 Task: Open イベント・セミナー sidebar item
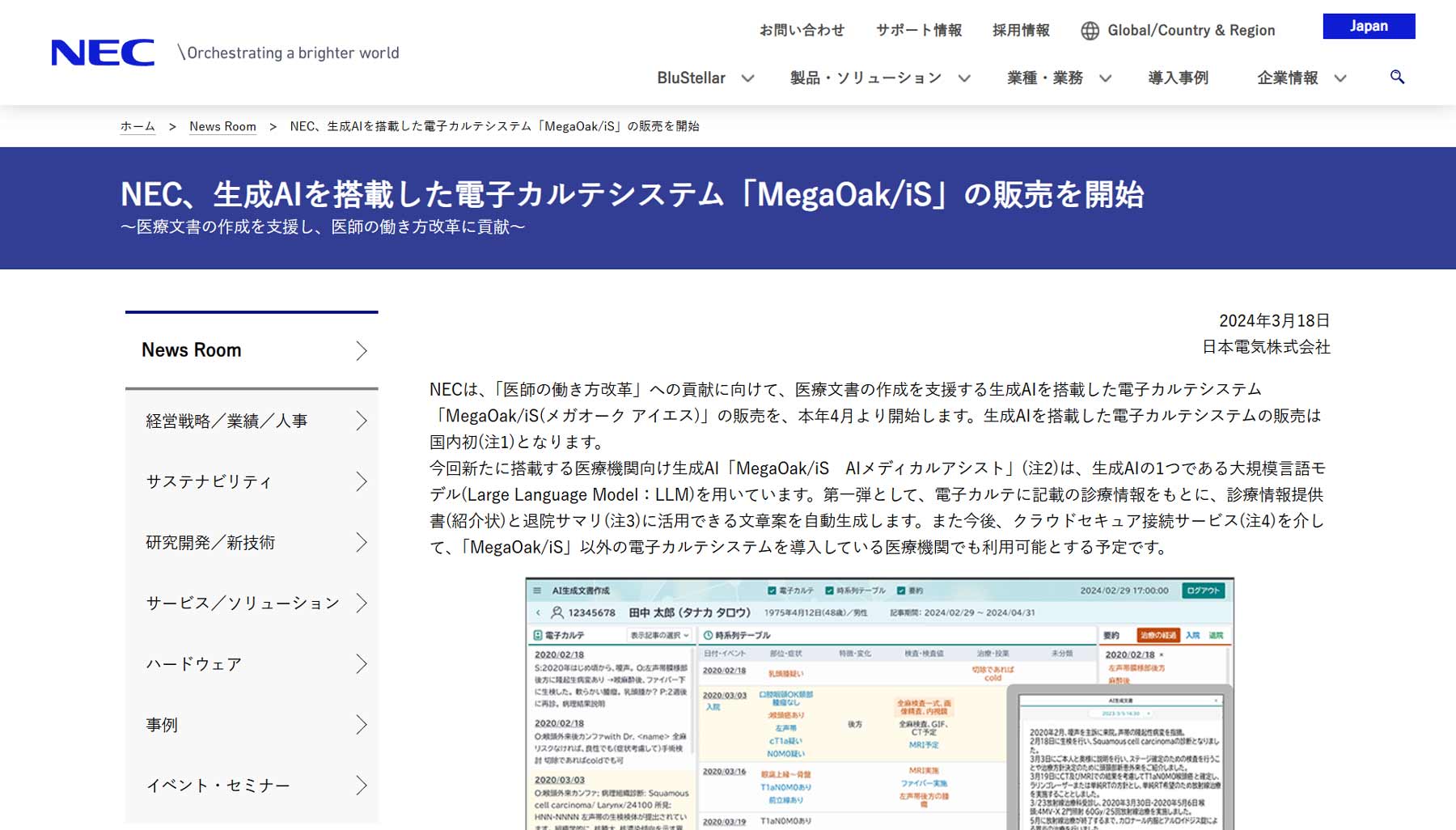coord(218,786)
